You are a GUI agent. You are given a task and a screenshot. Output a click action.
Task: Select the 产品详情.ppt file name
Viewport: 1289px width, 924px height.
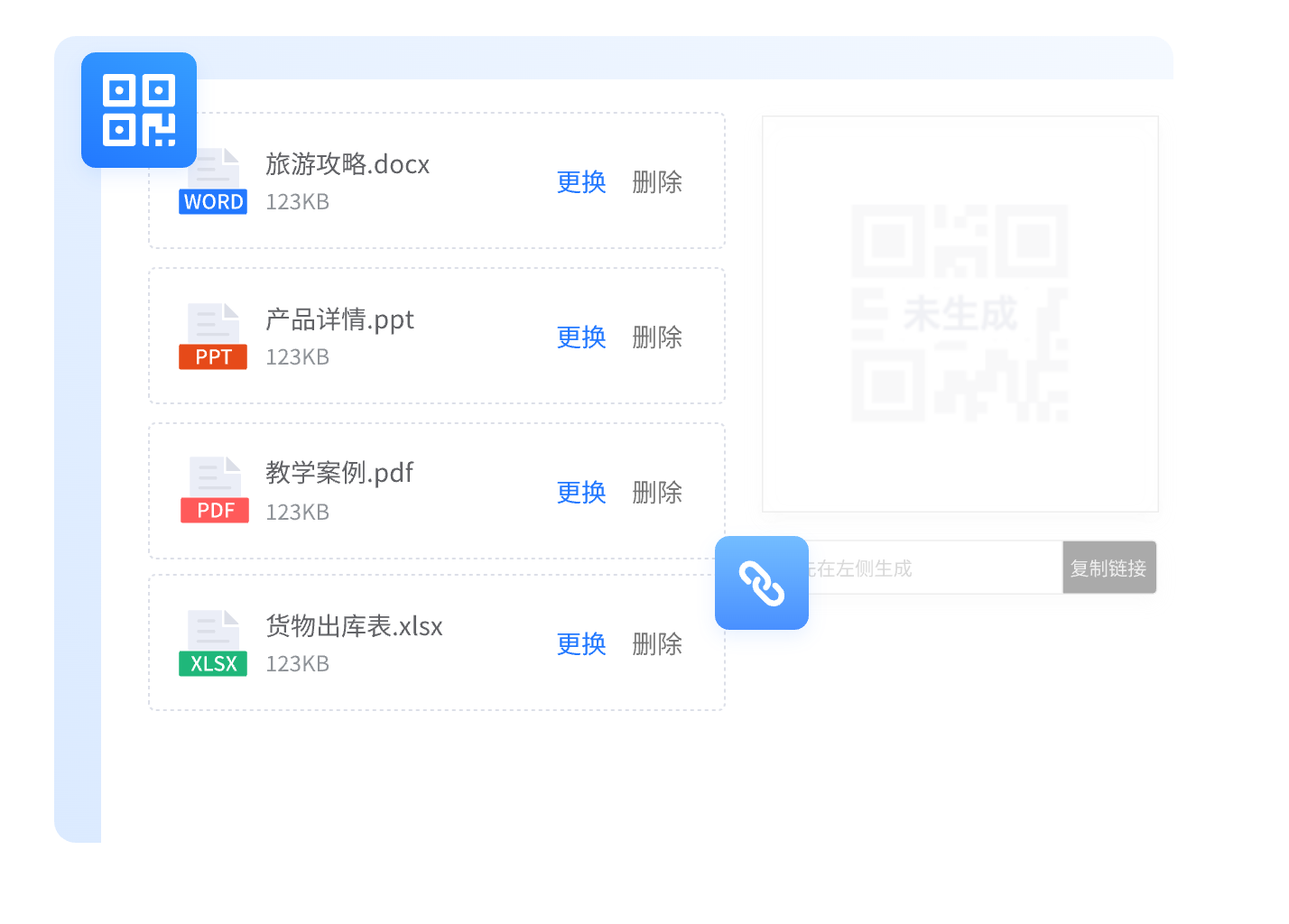(339, 319)
